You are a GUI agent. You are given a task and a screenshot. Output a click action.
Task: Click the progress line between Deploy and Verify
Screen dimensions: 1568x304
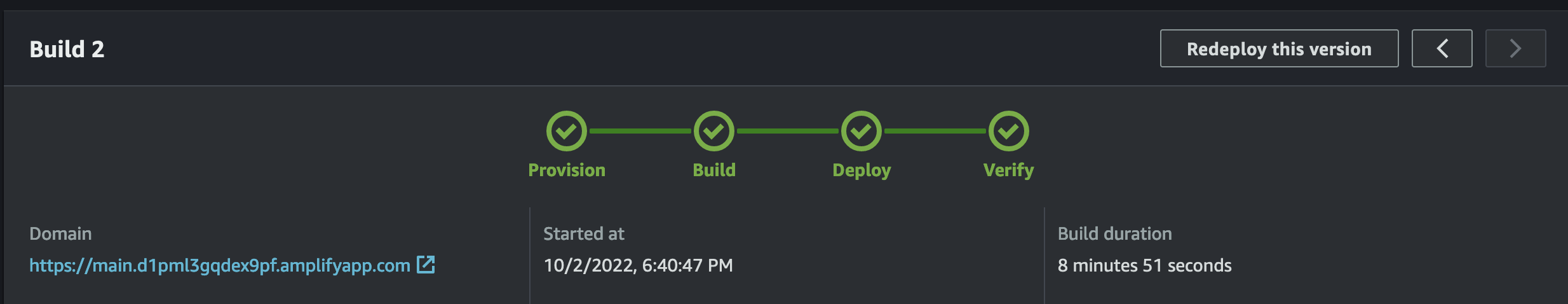935,131
